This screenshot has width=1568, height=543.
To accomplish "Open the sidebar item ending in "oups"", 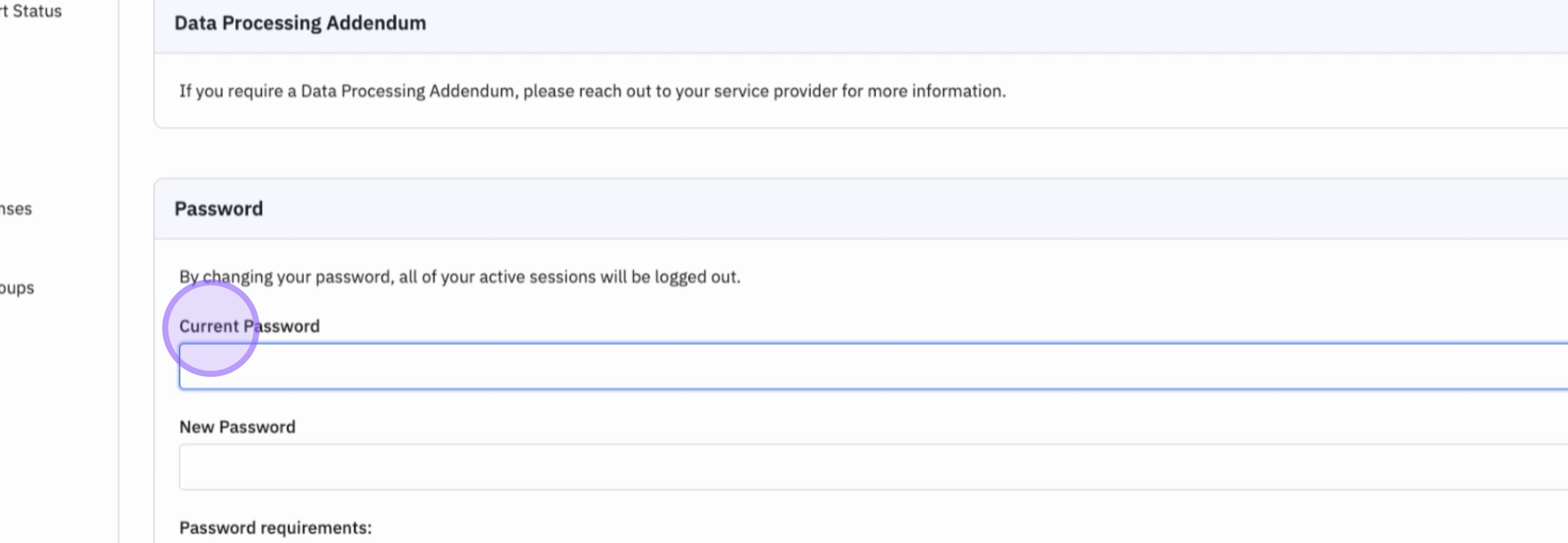I will (x=17, y=287).
